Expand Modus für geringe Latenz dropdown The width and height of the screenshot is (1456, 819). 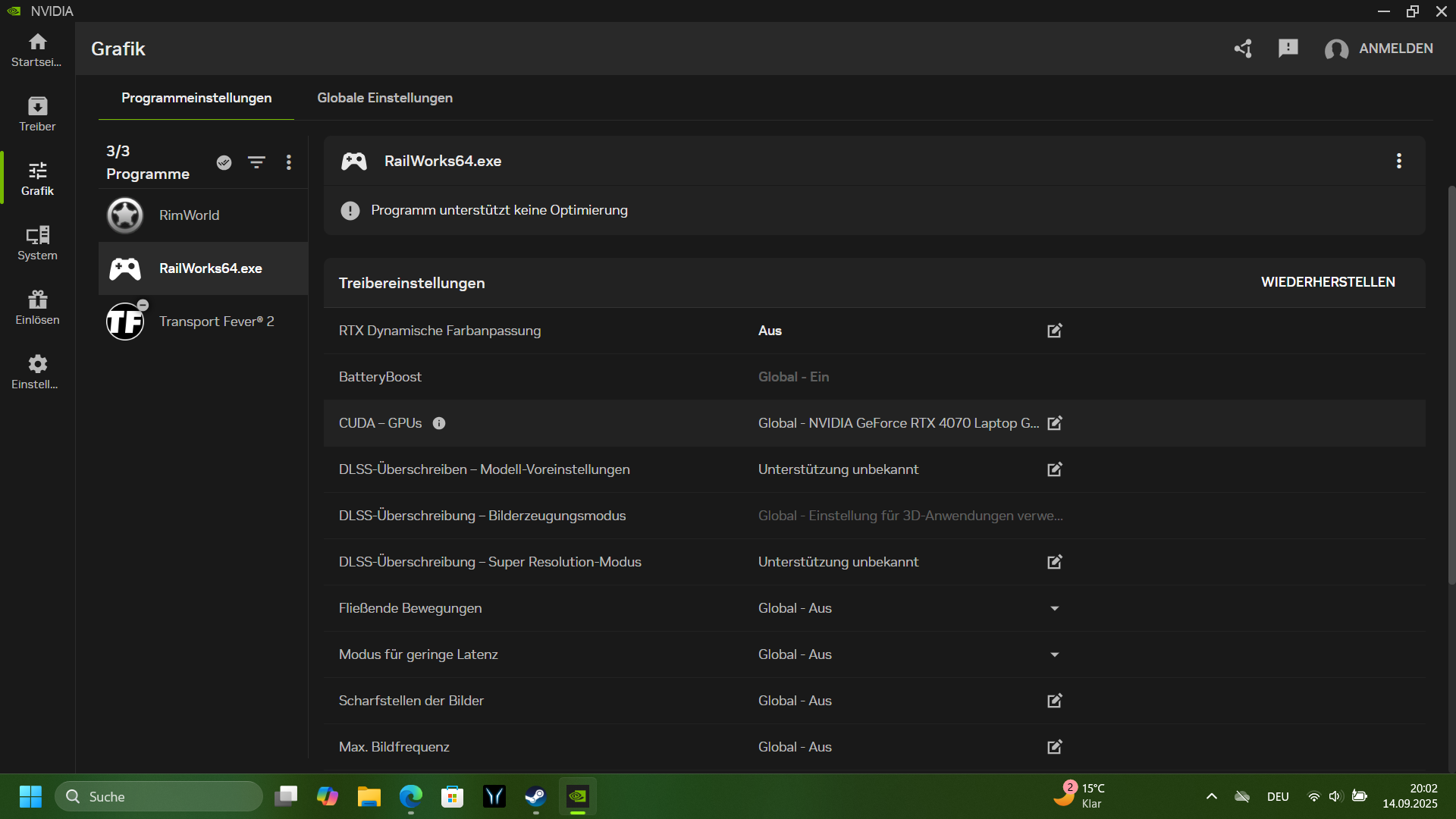(x=1054, y=654)
